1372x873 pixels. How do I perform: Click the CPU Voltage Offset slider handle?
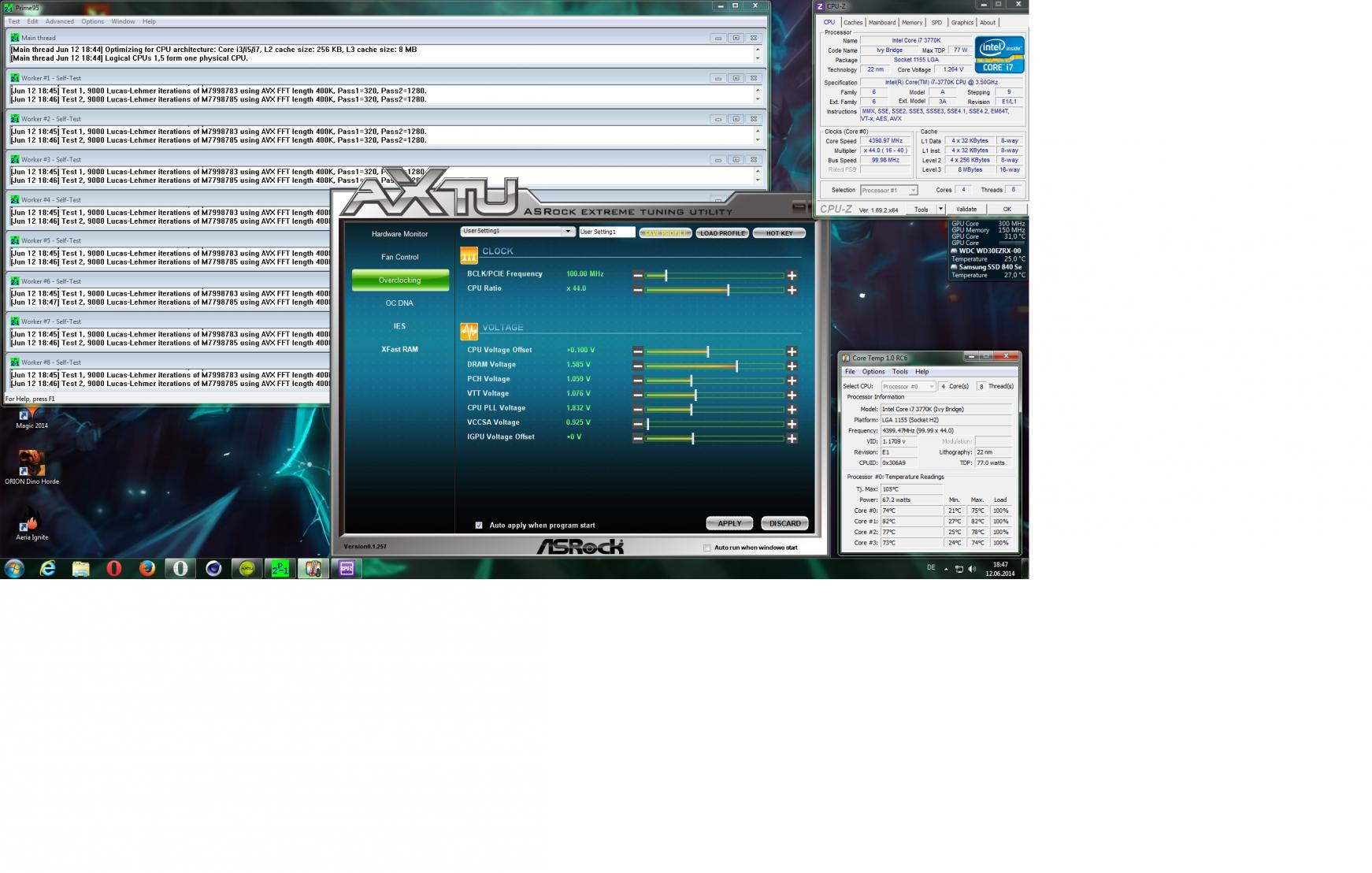click(707, 351)
